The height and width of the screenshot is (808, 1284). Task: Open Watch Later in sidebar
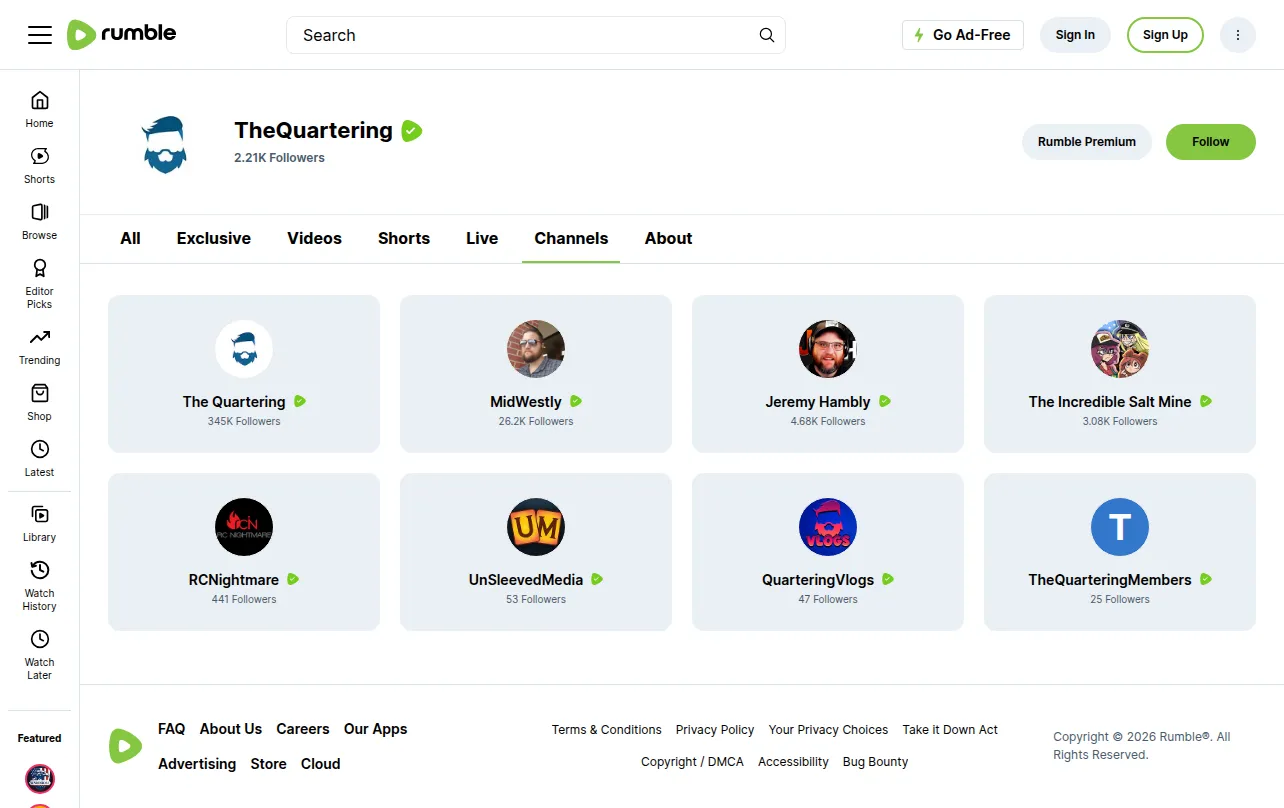pyautogui.click(x=40, y=655)
